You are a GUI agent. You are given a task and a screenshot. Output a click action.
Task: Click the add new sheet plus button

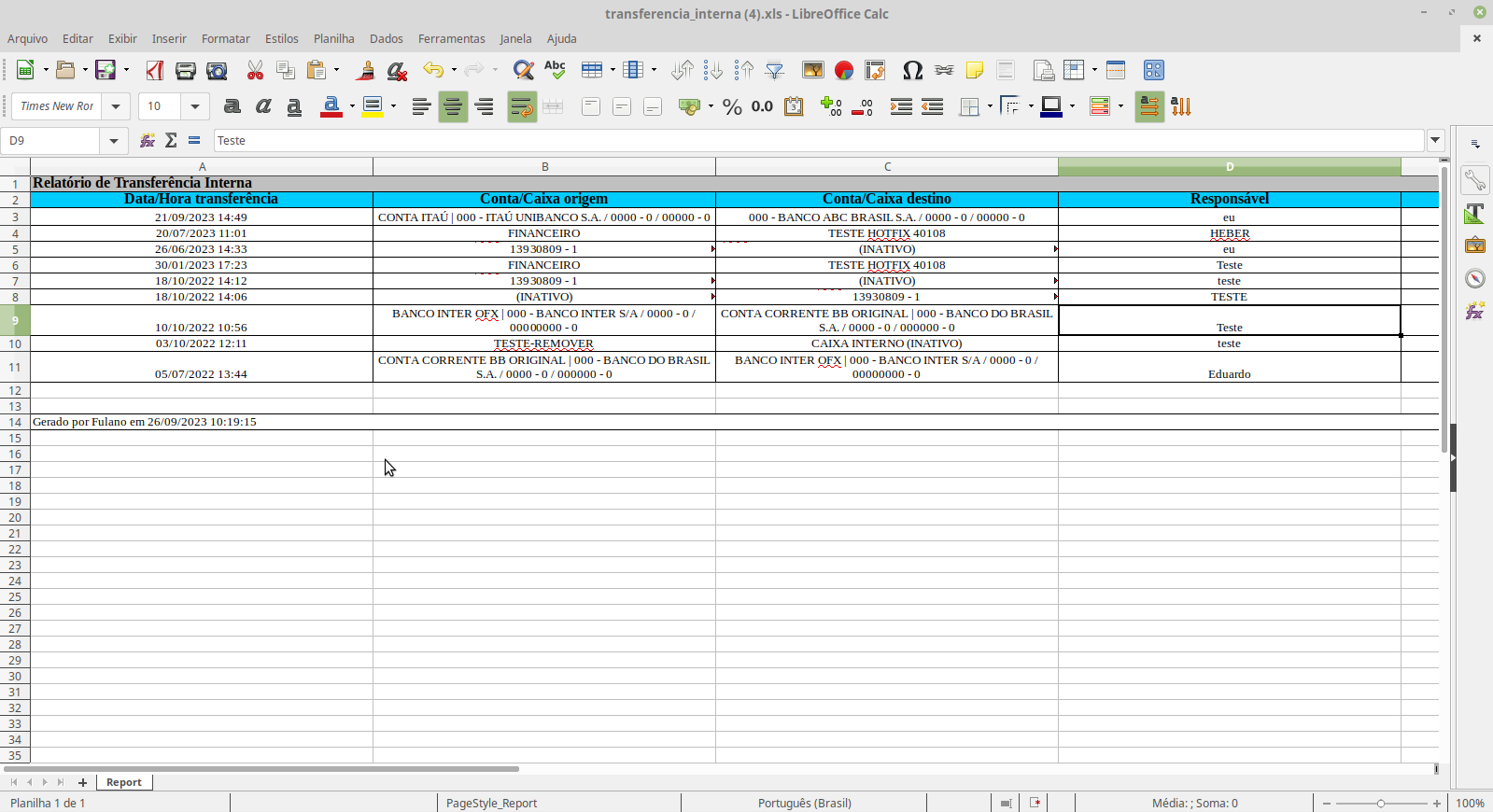[x=82, y=782]
